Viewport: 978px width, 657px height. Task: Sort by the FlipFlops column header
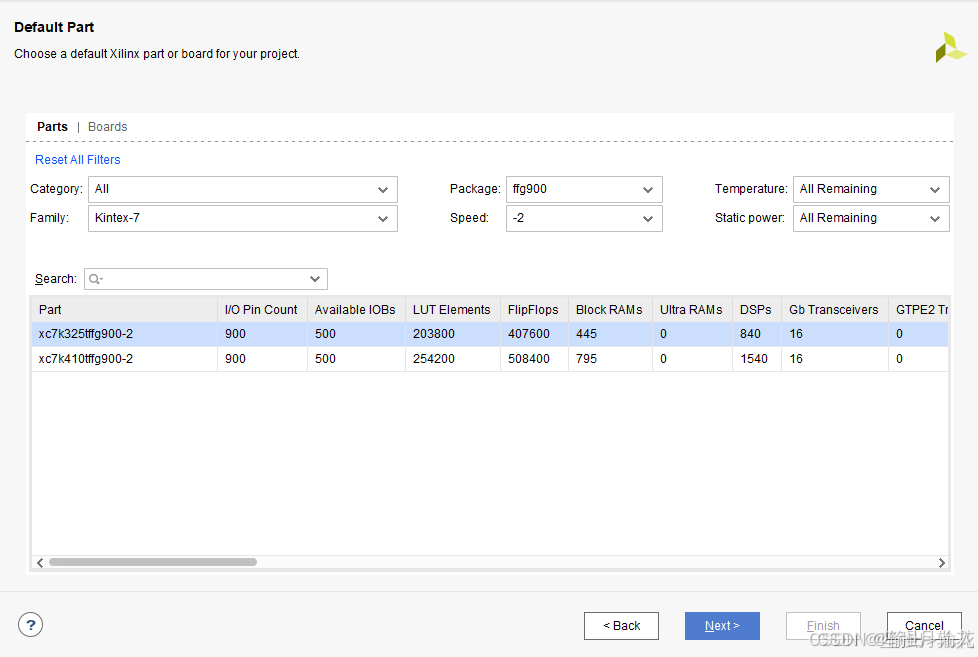pos(534,309)
